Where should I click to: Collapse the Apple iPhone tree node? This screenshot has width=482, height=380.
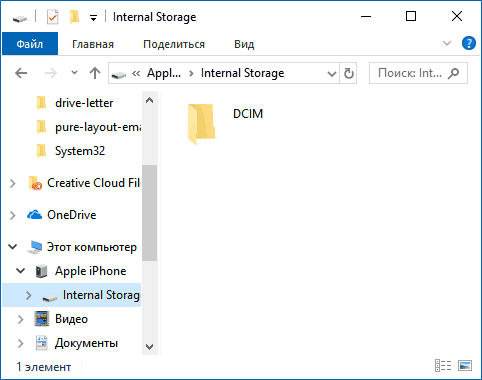pyautogui.click(x=21, y=271)
